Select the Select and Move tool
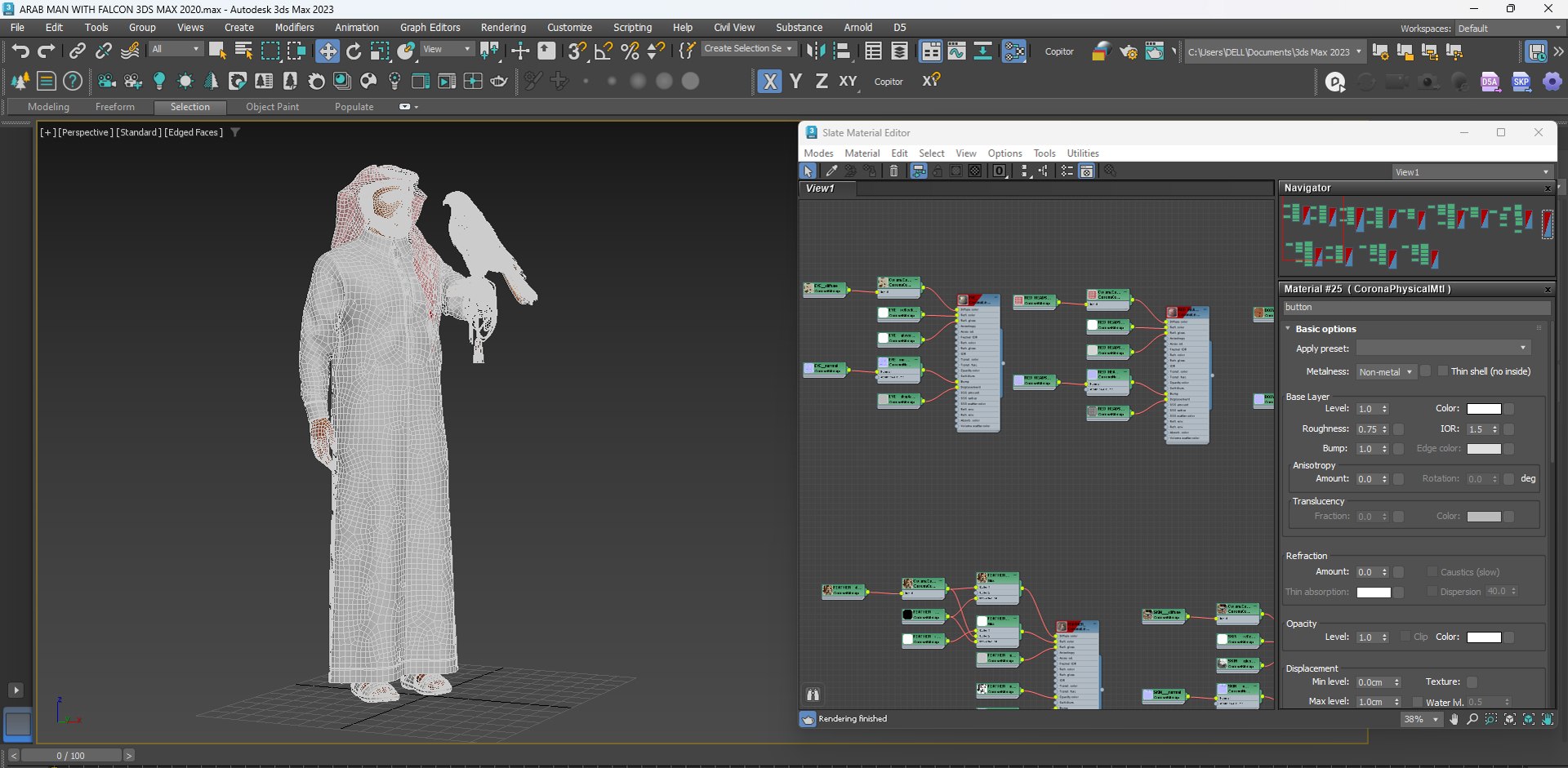The height and width of the screenshot is (768, 1568). click(x=327, y=51)
